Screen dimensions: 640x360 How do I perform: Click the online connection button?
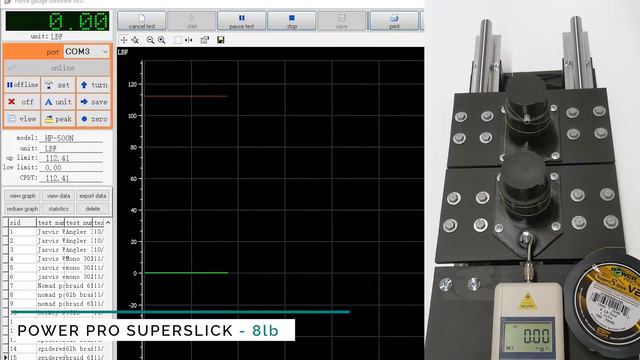pos(57,68)
